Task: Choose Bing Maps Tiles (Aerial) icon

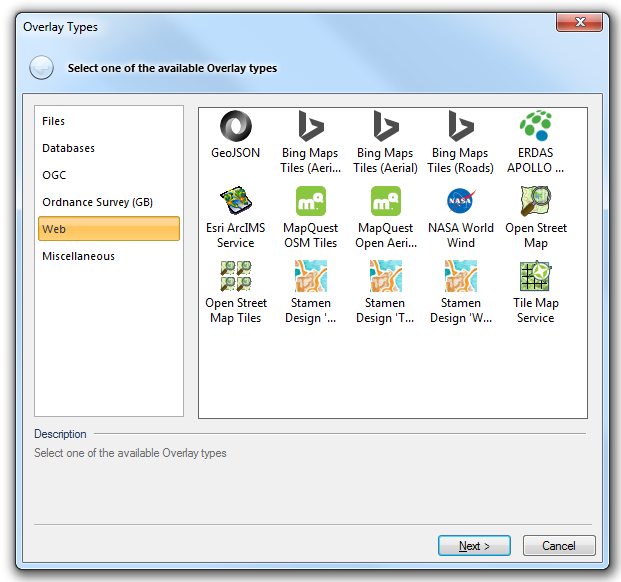Action: [386, 126]
